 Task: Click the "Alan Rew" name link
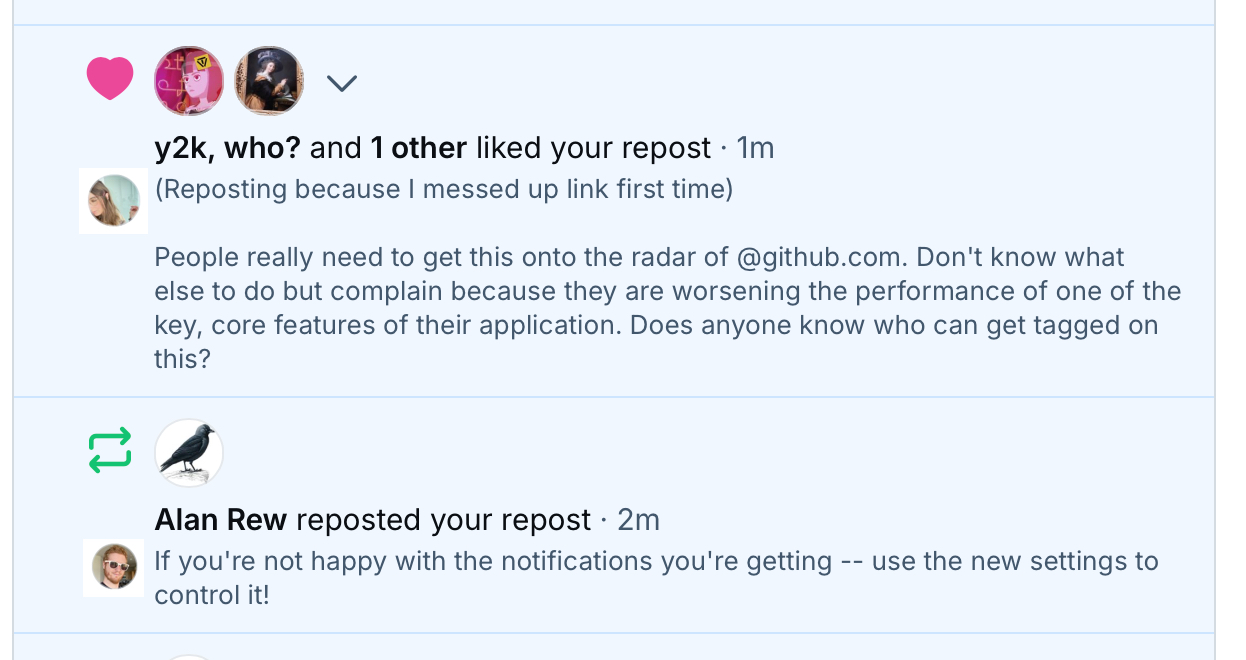pos(221,520)
